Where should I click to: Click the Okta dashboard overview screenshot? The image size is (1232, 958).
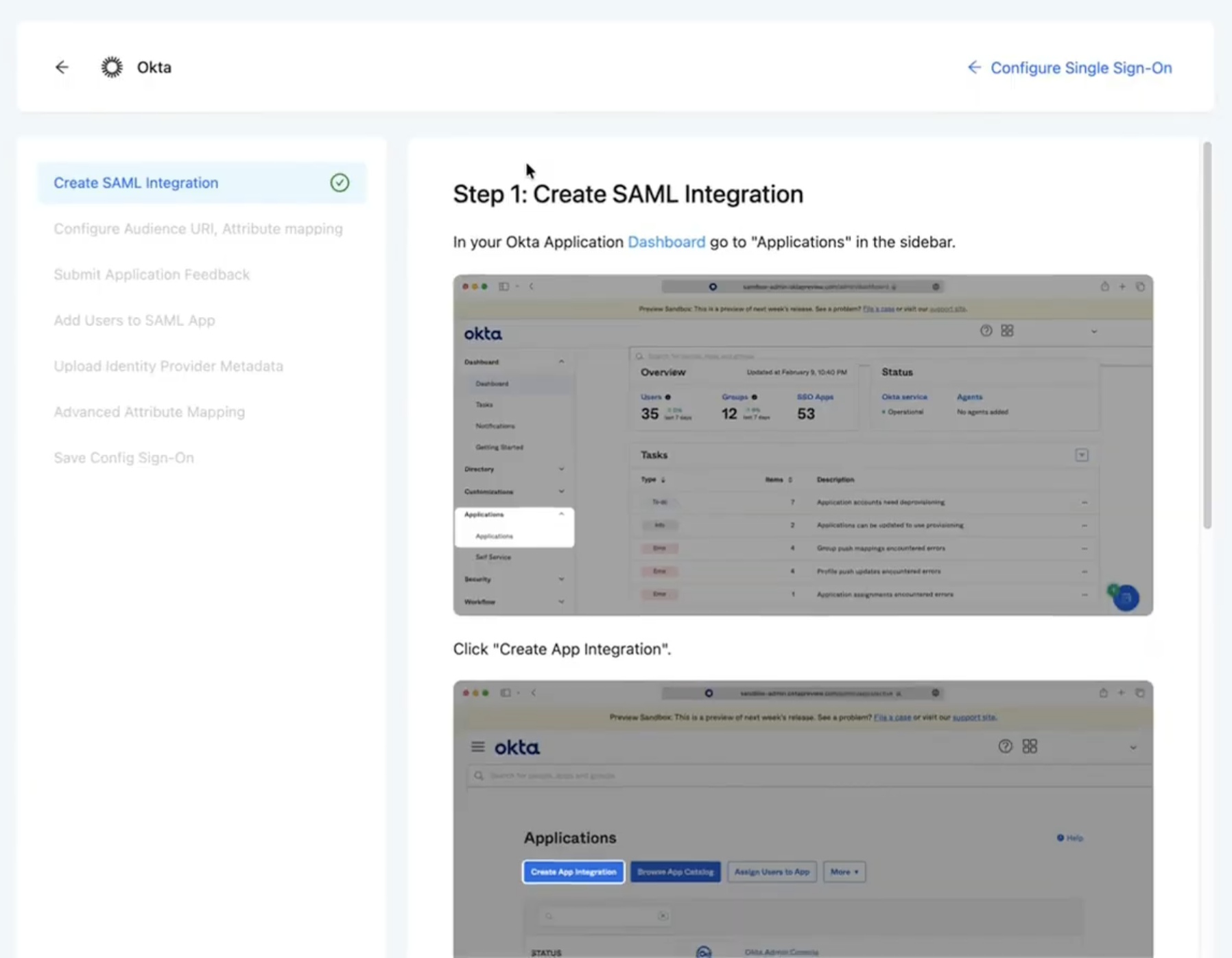click(803, 445)
